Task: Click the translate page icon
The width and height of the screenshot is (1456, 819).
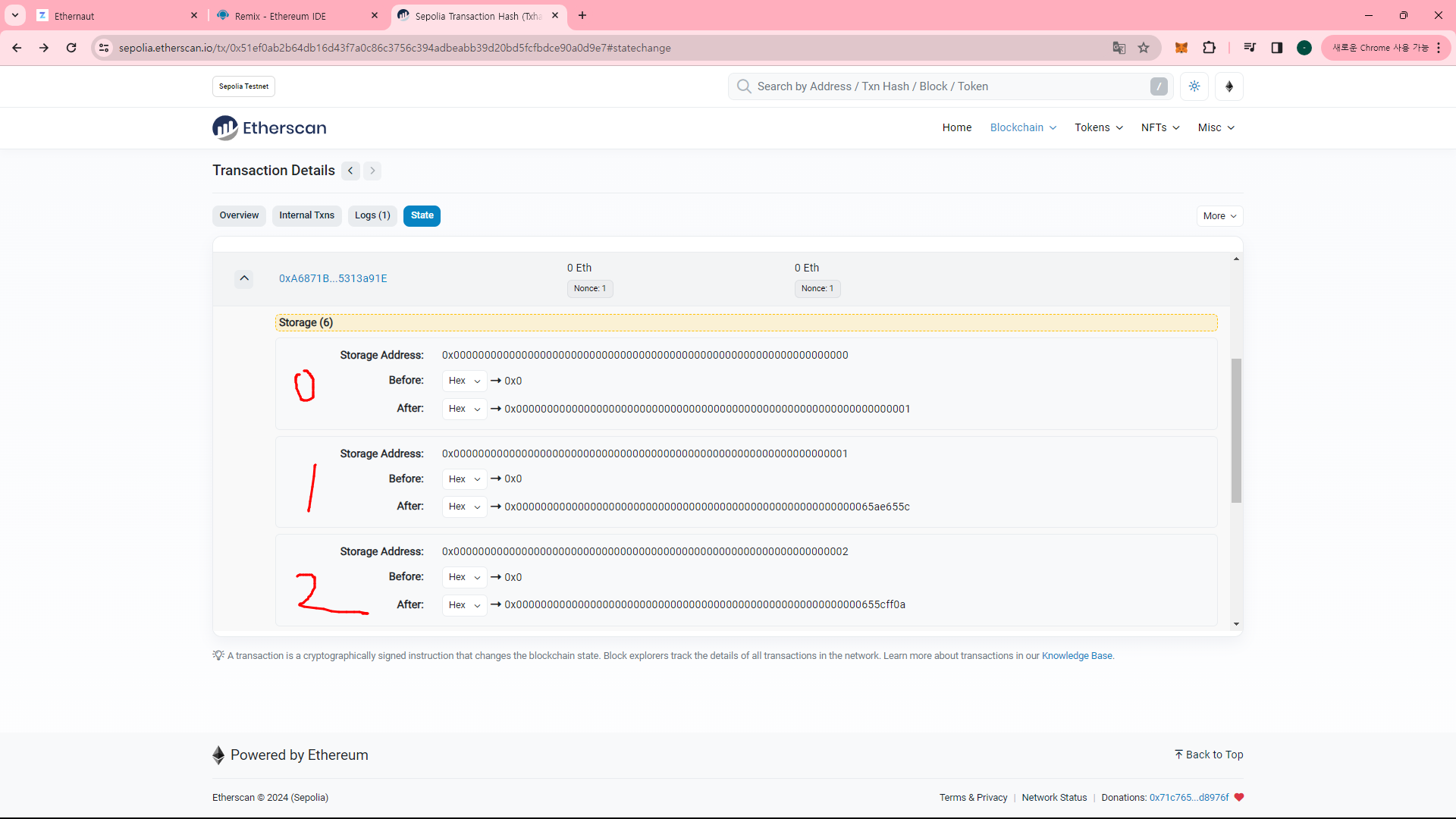Action: point(1119,48)
